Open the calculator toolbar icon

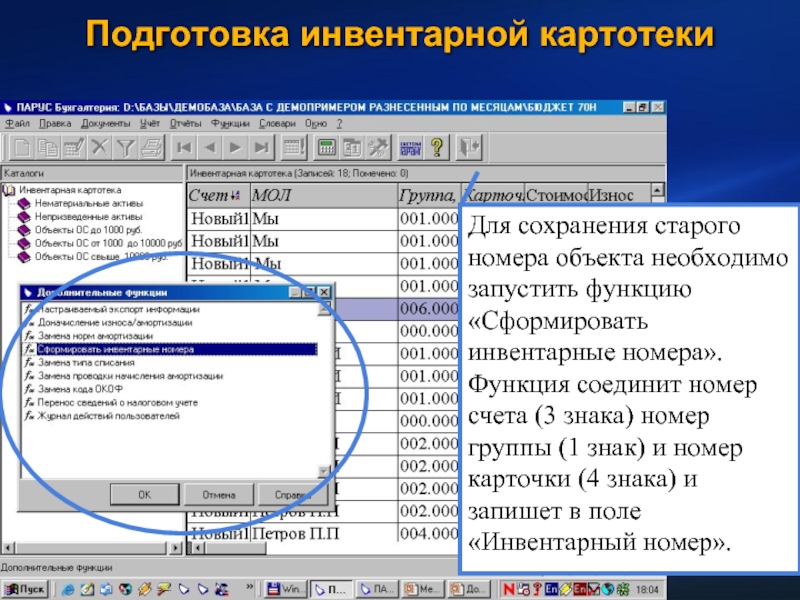tap(325, 148)
